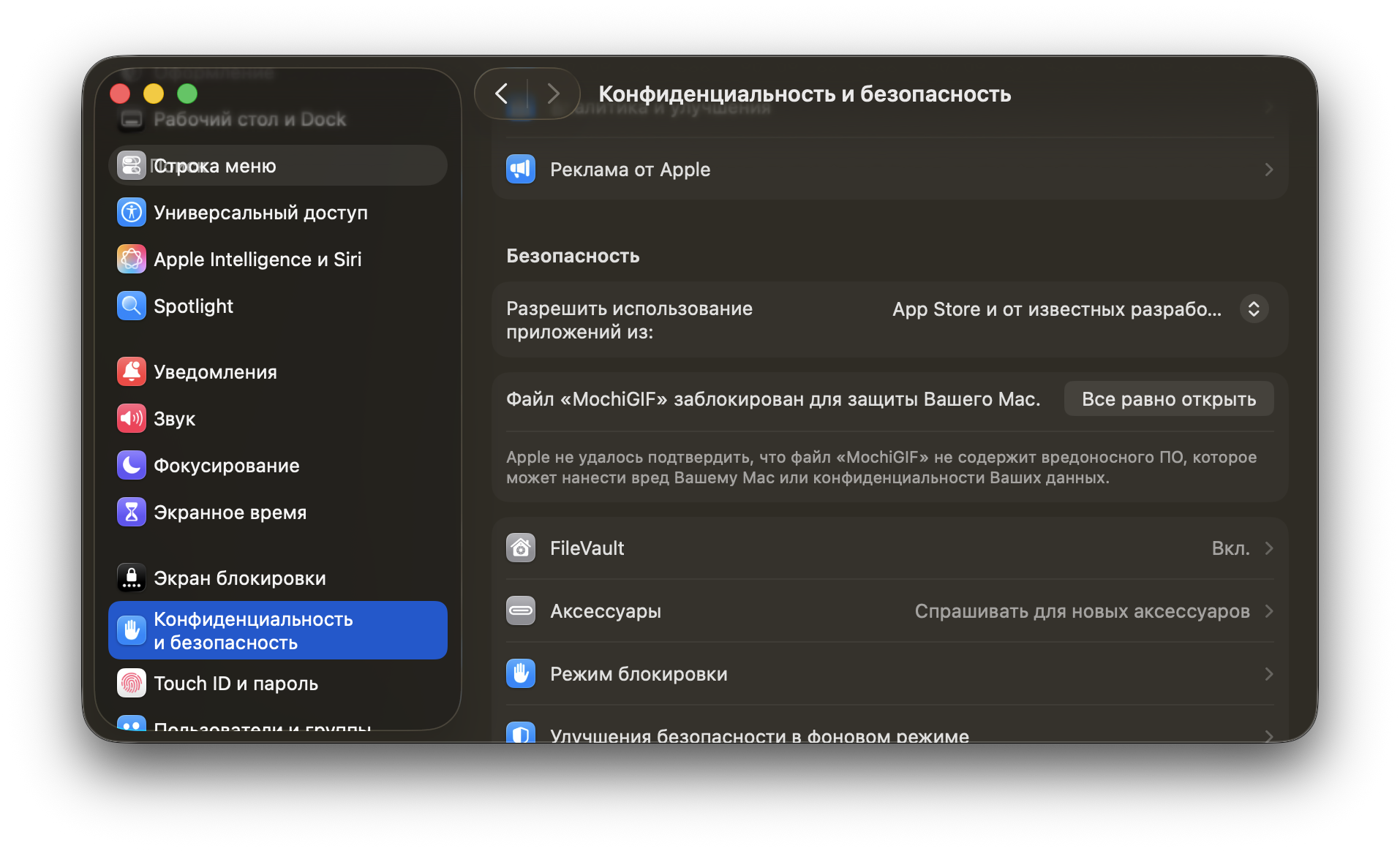Image resolution: width=1400 pixels, height=851 pixels.
Task: Click the Режим блокировки hand icon
Action: point(521,674)
